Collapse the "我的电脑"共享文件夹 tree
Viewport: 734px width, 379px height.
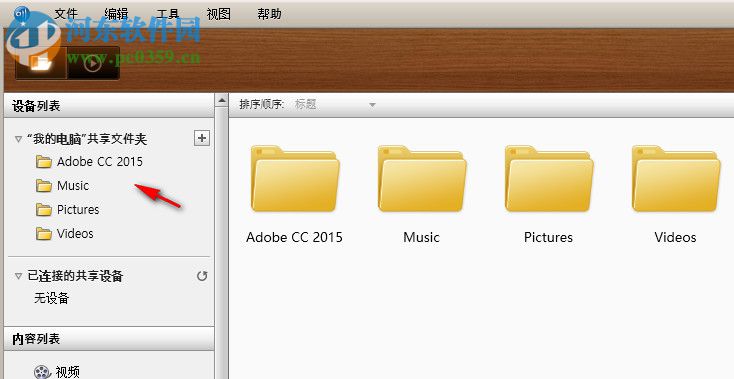pos(18,139)
